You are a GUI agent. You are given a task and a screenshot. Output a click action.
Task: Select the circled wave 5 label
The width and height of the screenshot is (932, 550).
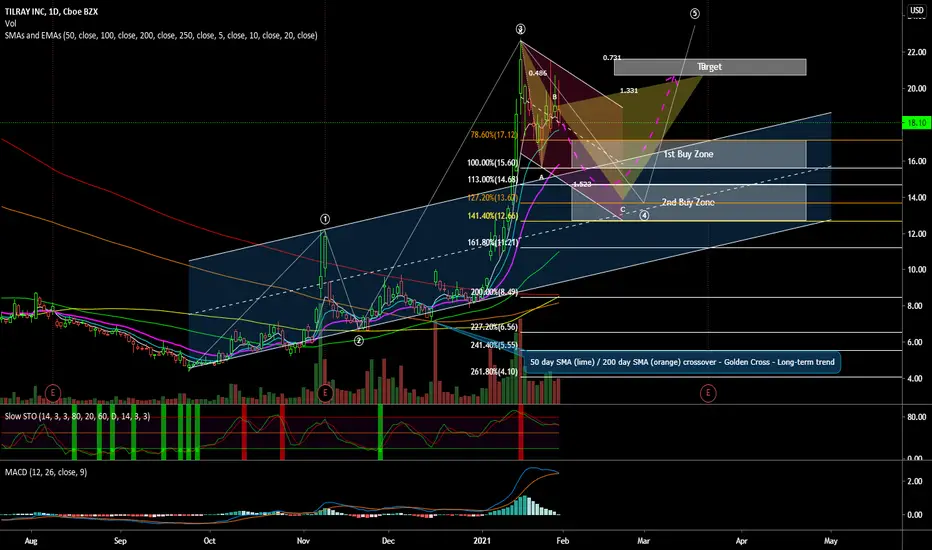pos(694,13)
